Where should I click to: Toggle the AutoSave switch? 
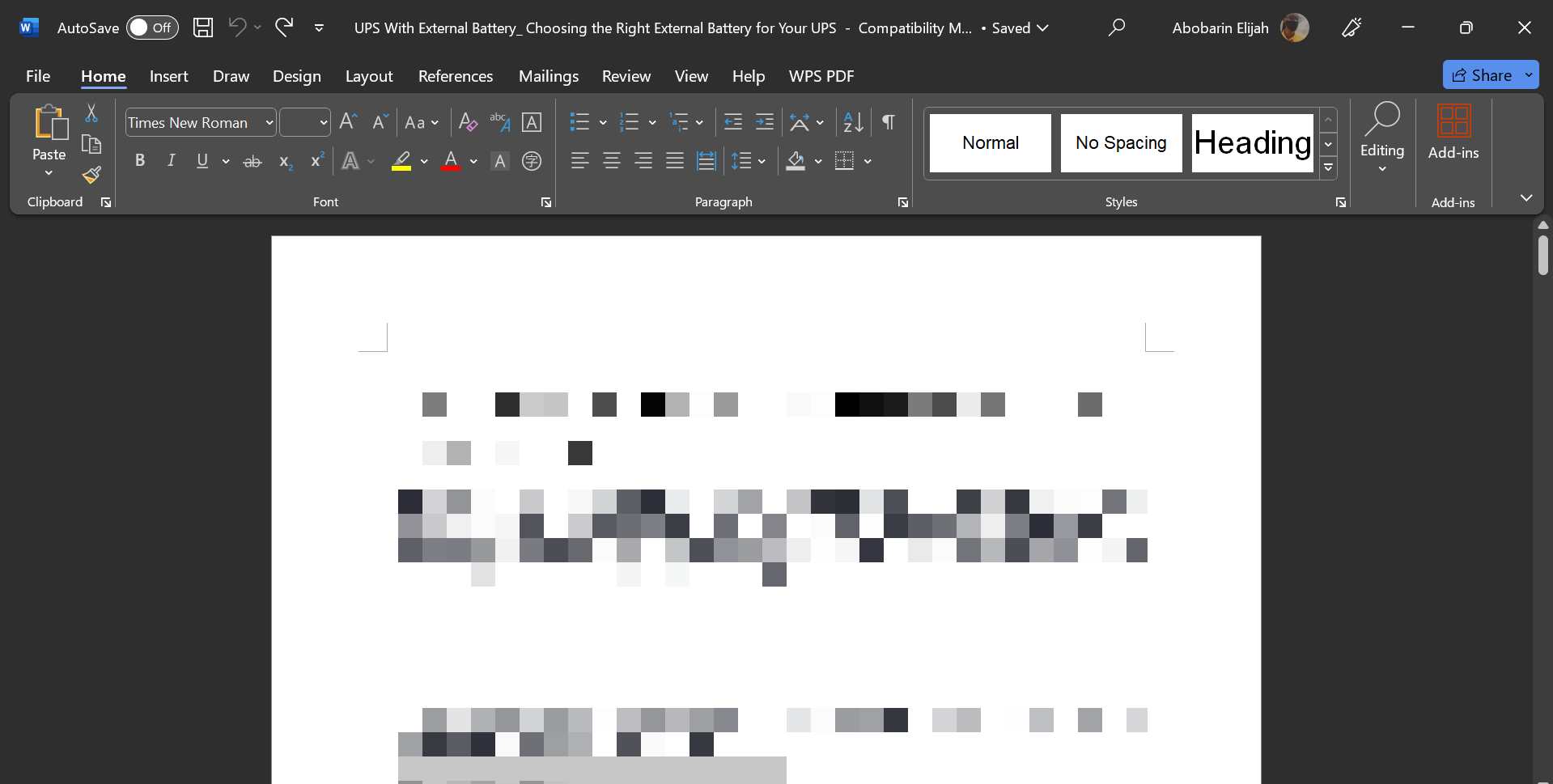[152, 28]
